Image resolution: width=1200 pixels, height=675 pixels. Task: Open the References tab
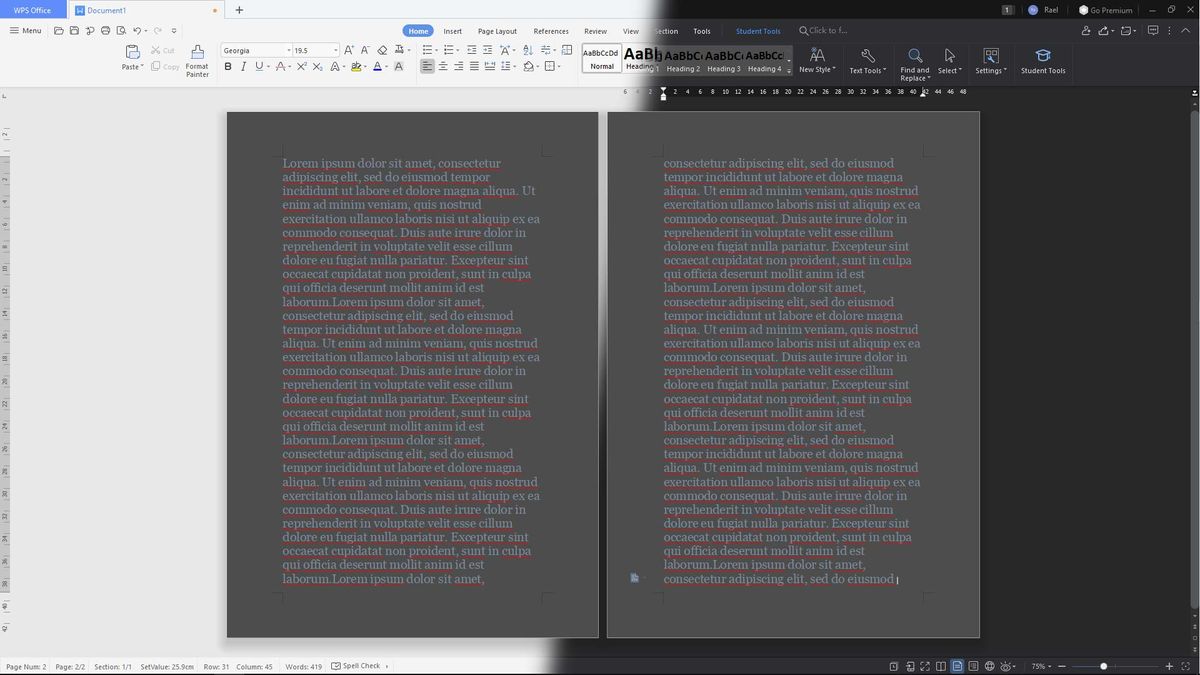551,31
